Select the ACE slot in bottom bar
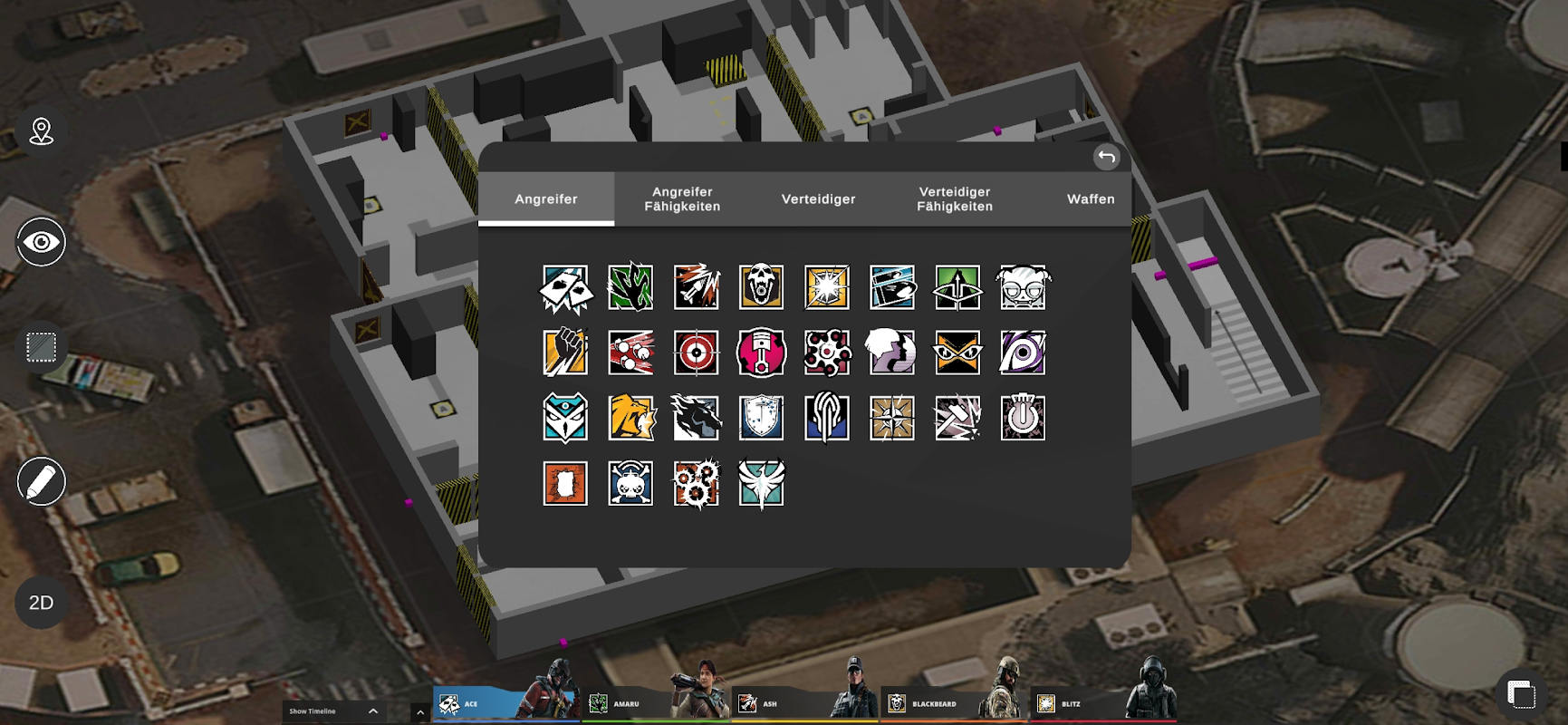This screenshot has width=1568, height=725. pos(506,703)
